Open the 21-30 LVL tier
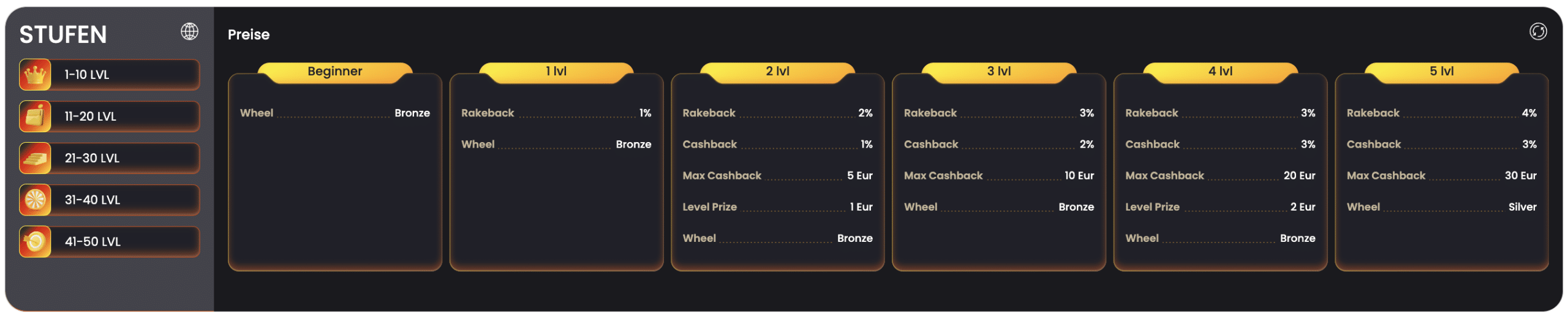The width and height of the screenshot is (1568, 319). [x=110, y=158]
